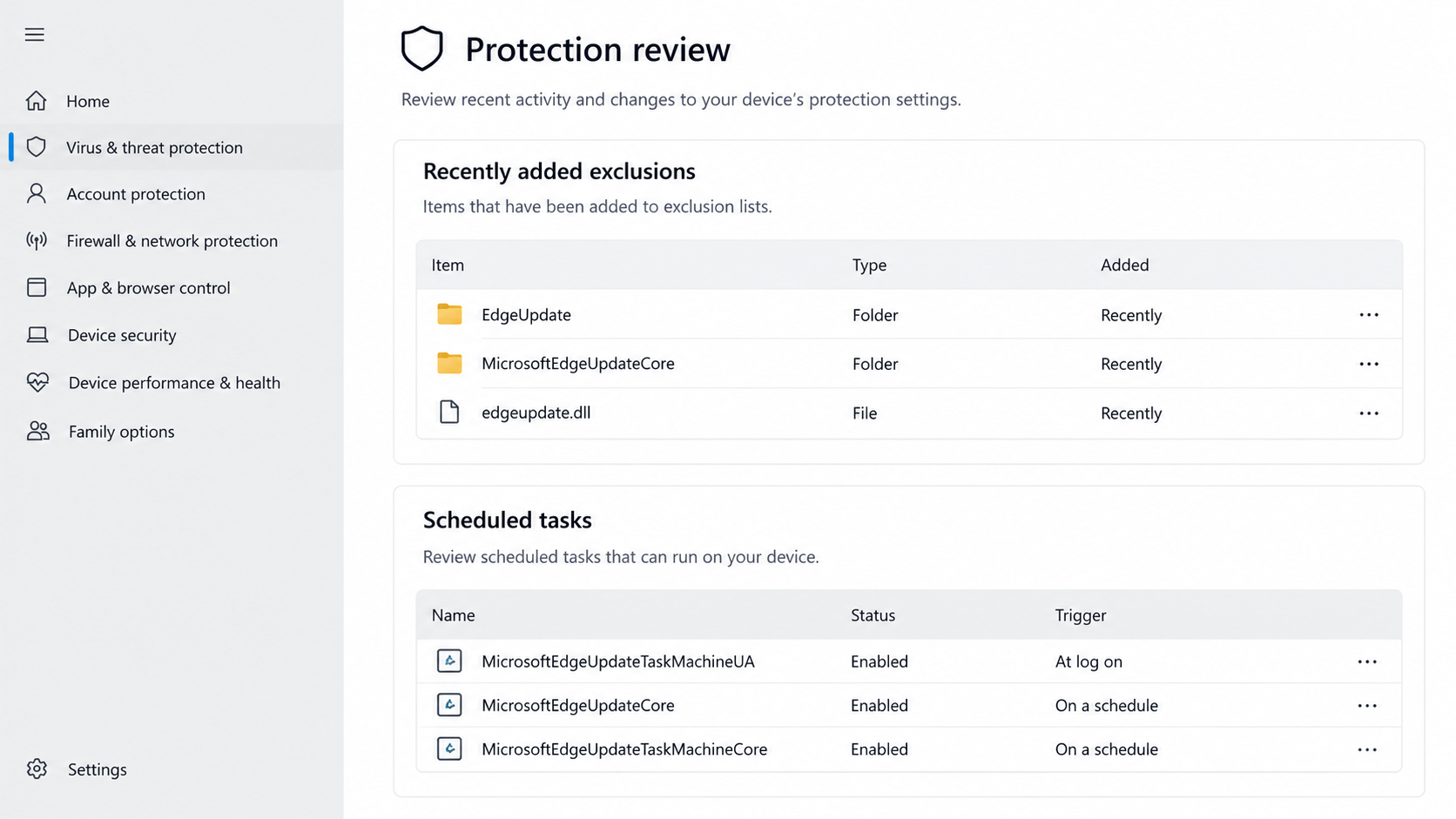Viewport: 1456px width, 819px height.
Task: Click the MicrosoftEdgeUpdateTaskMachineUA task icon
Action: (449, 661)
